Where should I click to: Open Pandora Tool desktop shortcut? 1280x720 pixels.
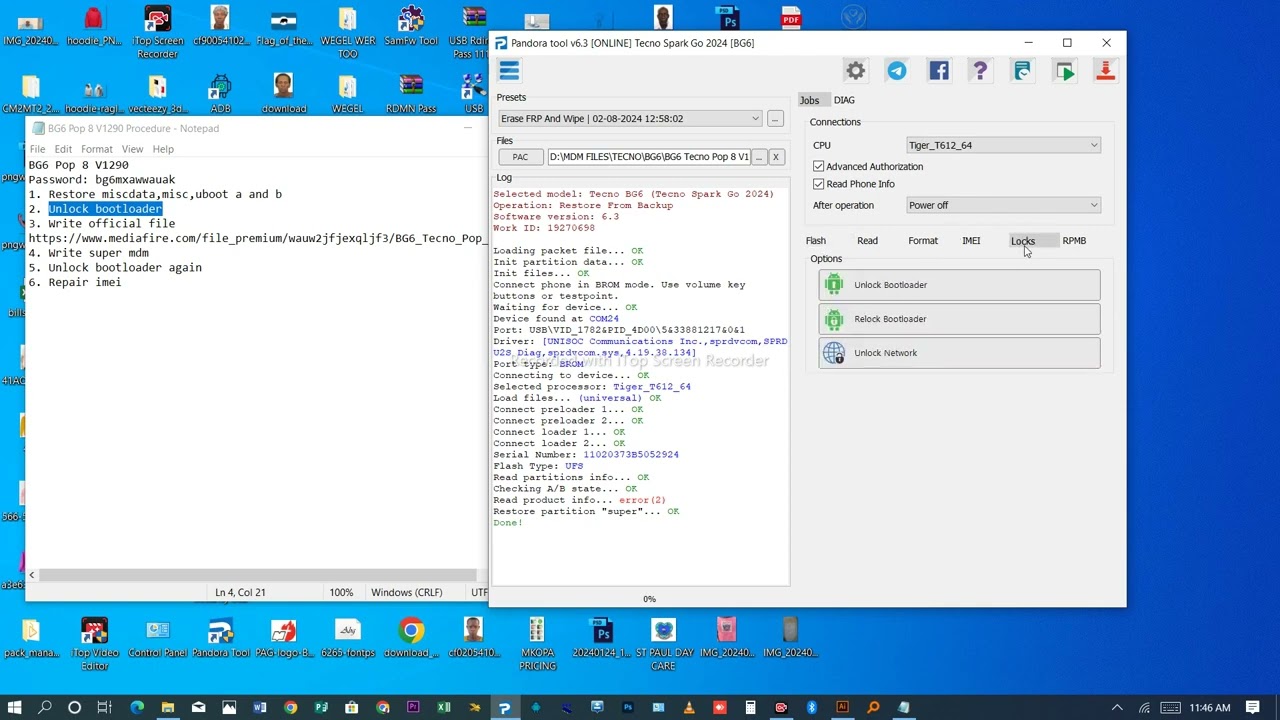[220, 639]
